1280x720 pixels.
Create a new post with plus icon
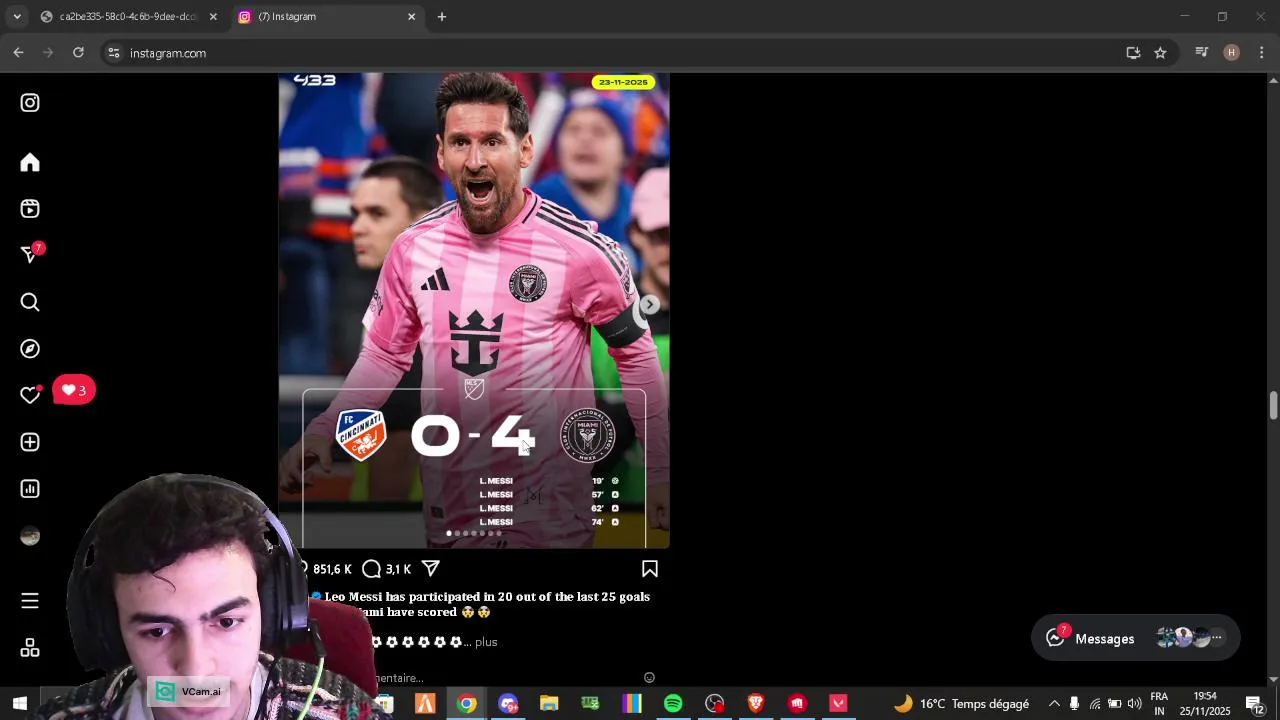point(30,442)
